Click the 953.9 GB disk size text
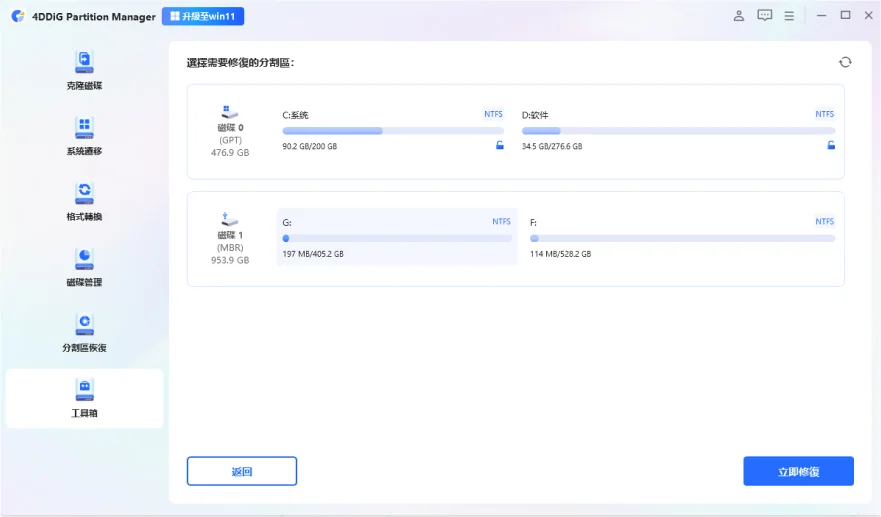881x517 pixels. [x=230, y=260]
